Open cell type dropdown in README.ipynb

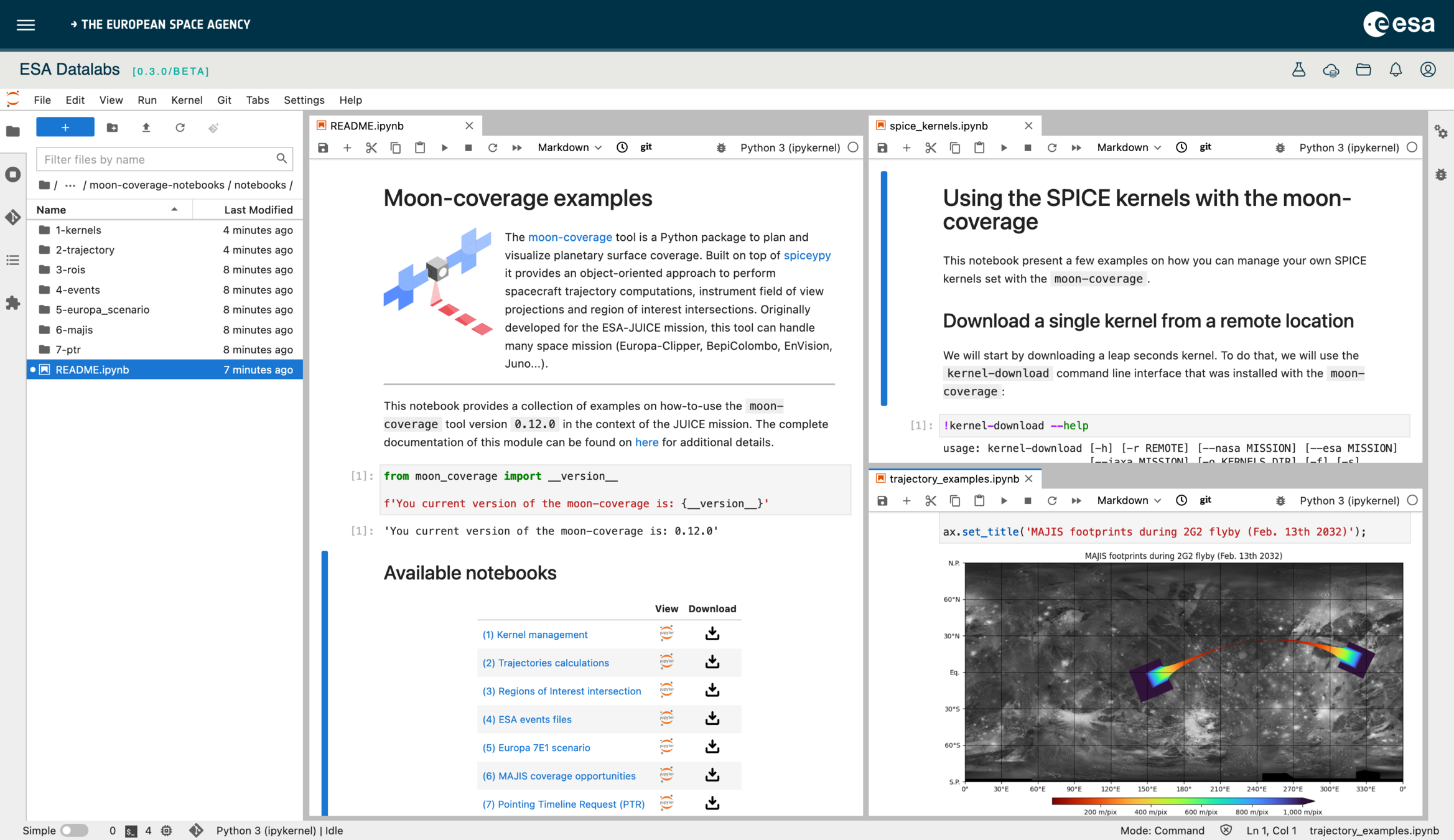(569, 147)
